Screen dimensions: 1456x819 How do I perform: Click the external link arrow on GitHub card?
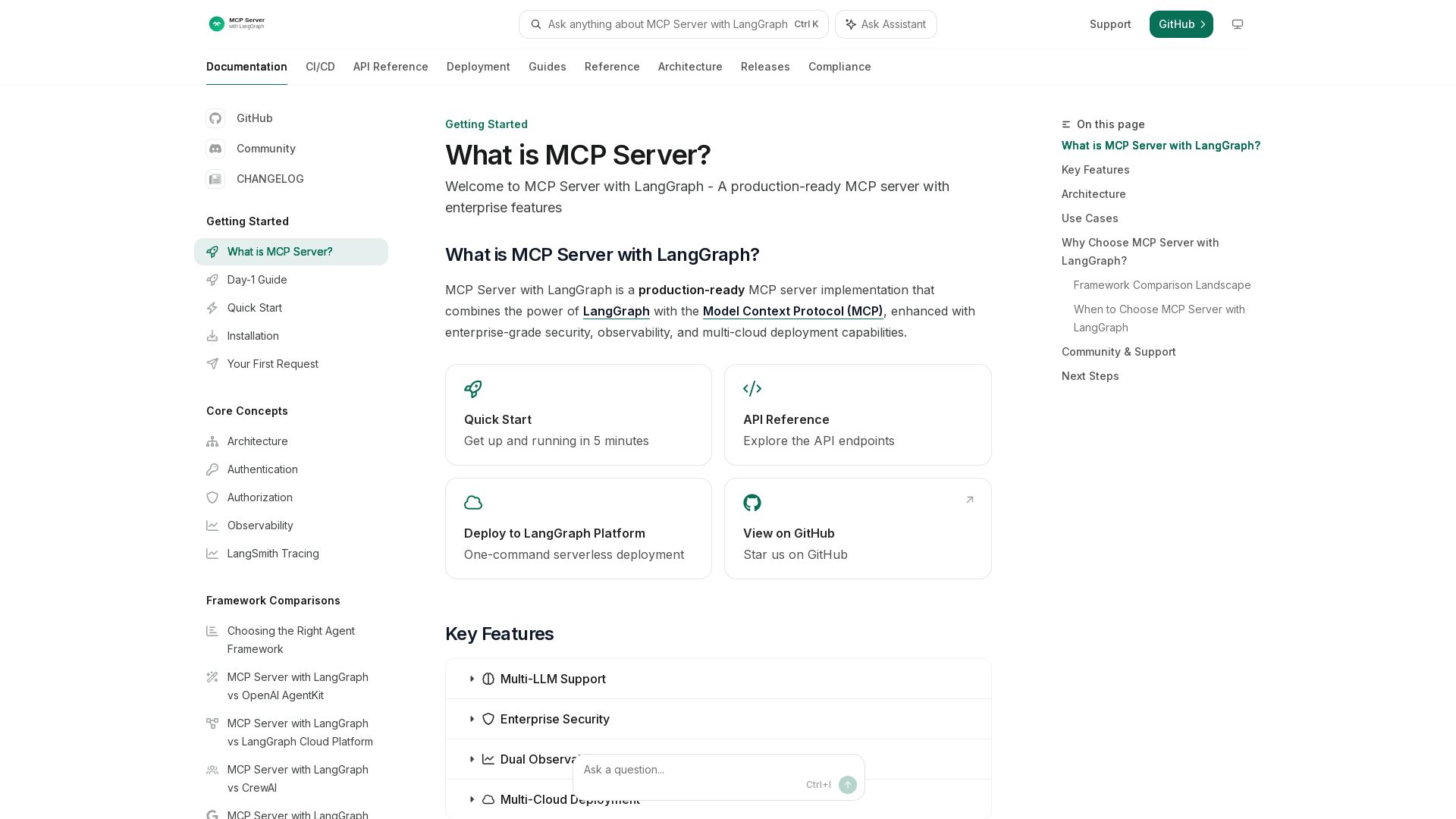pyautogui.click(x=970, y=500)
